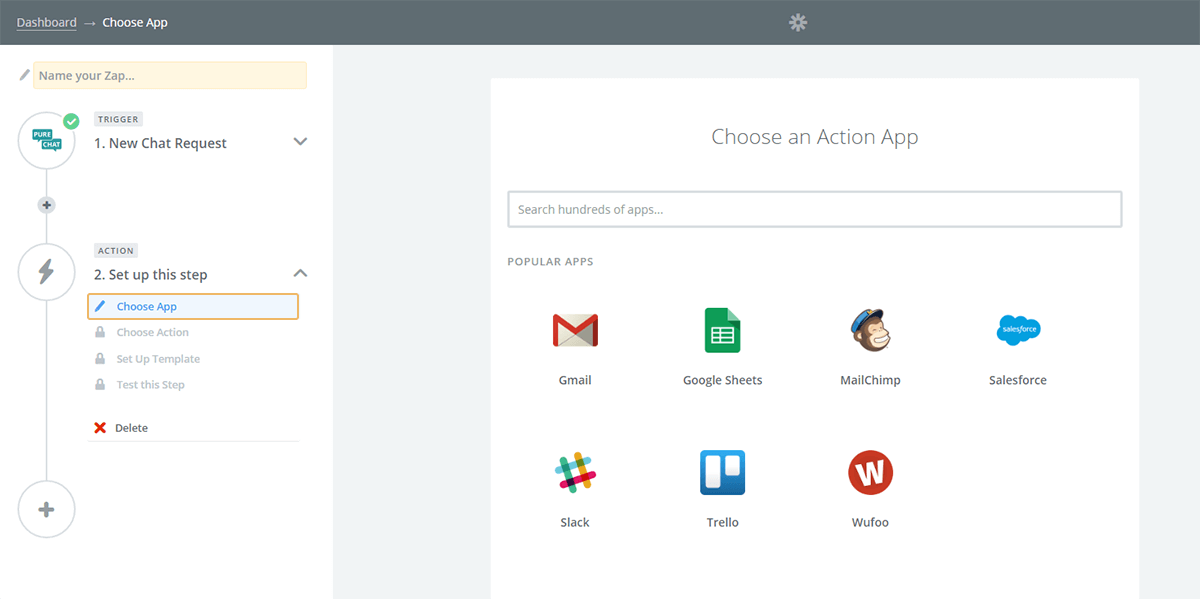Pick the MailChimp monkey icon
This screenshot has height=599, width=1200.
pos(870,330)
